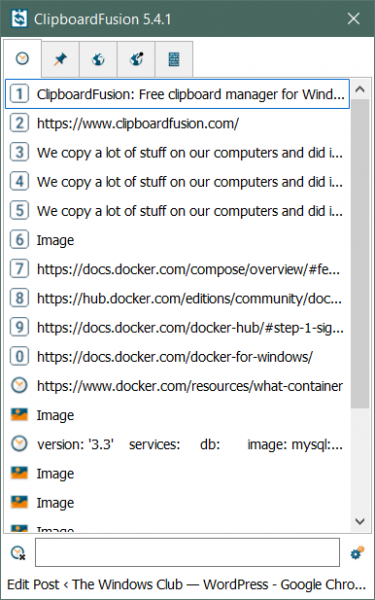Viewport: 375px width, 600px height.
Task: Open settings via the gear icon
Action: tap(357, 553)
